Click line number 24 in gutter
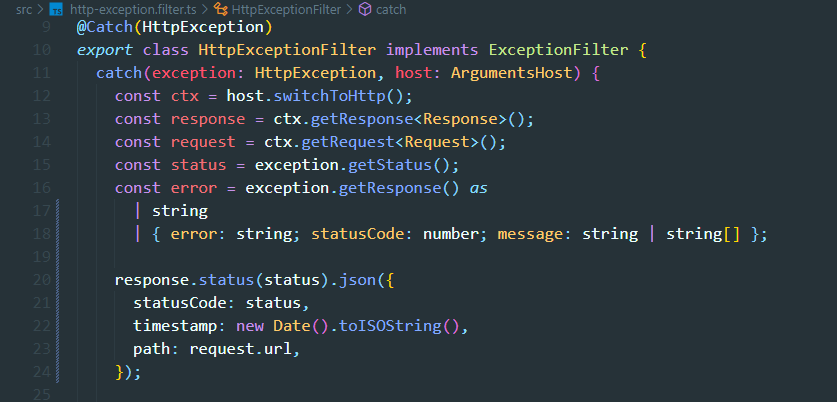This screenshot has width=837, height=402. pyautogui.click(x=42, y=372)
